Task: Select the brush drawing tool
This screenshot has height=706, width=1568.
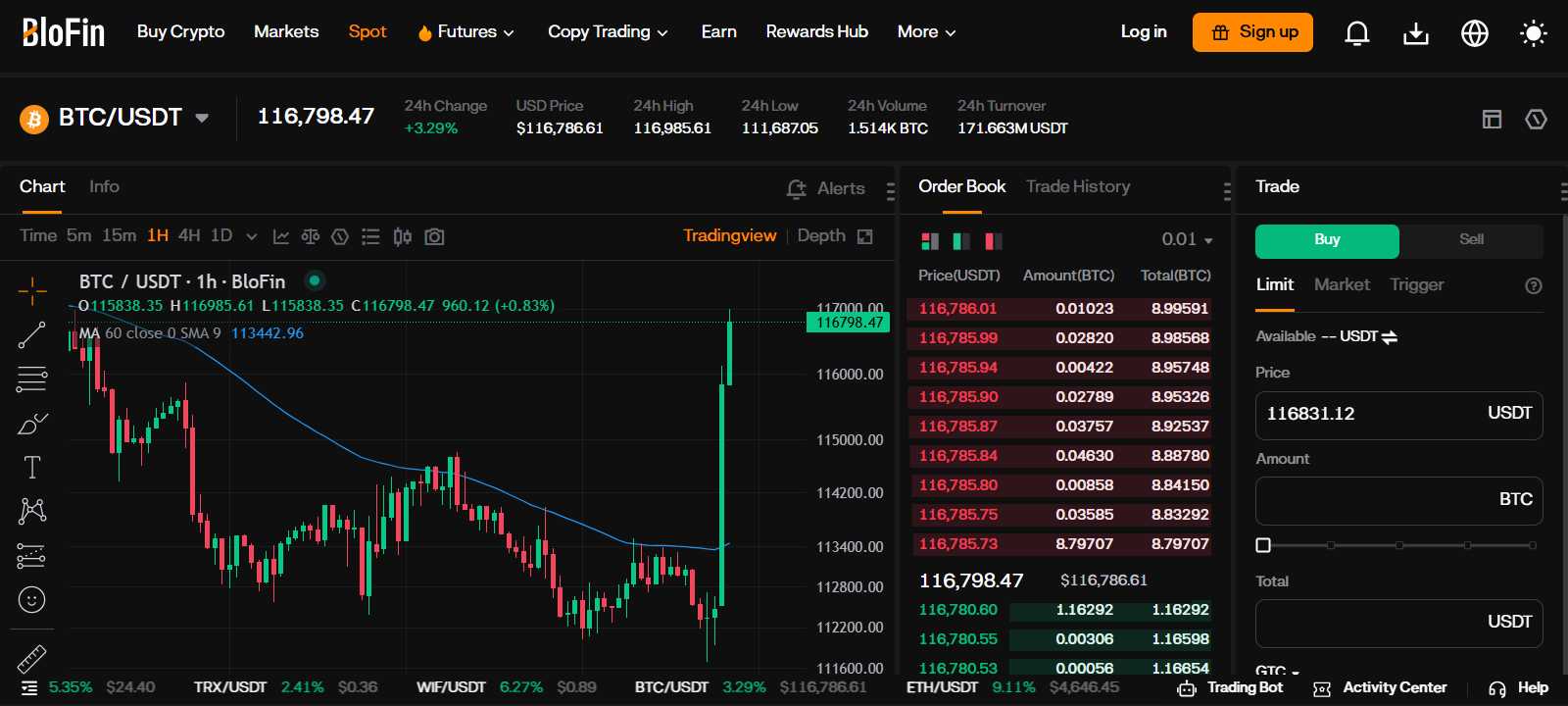Action: click(x=31, y=424)
